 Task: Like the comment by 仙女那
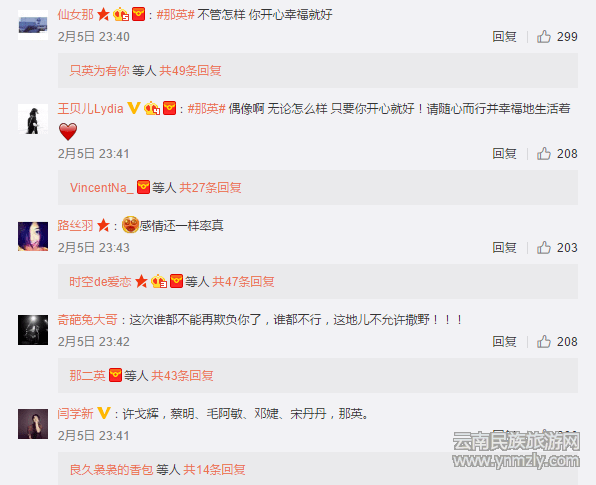[544, 36]
